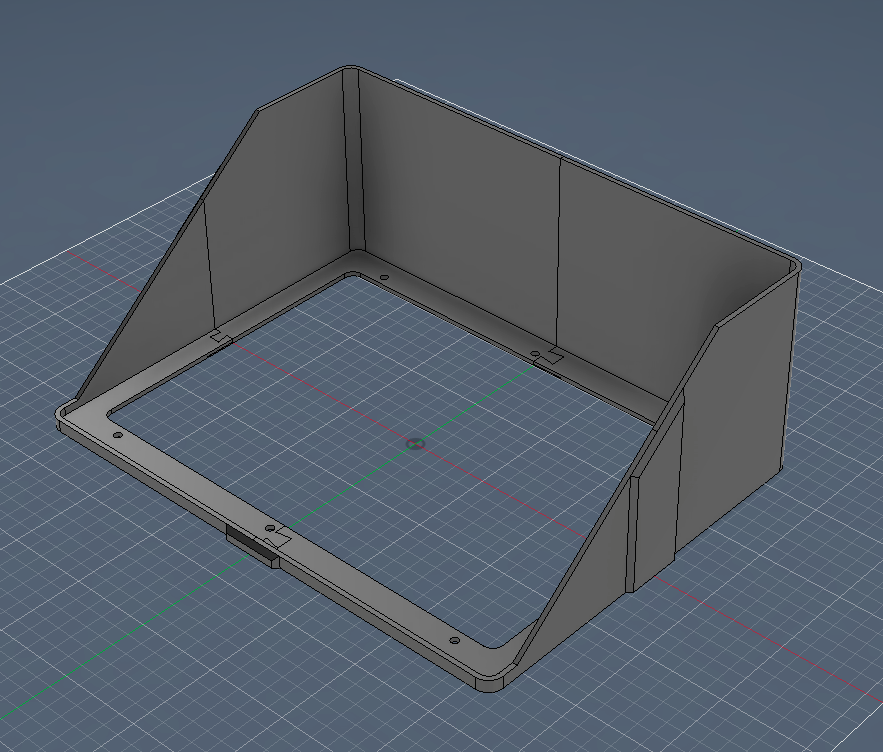Click the dark latch tab under front frame
883x752 pixels.
point(252,544)
